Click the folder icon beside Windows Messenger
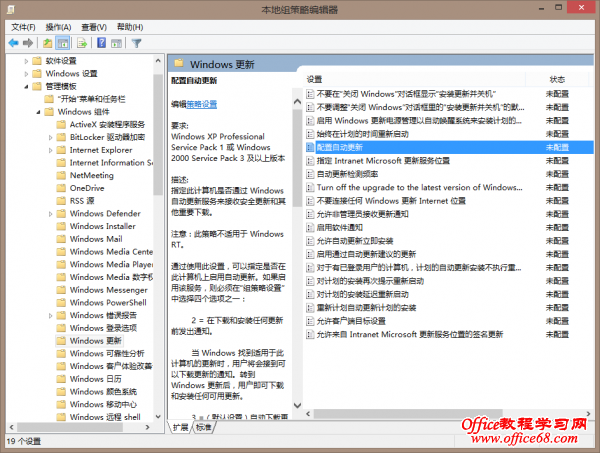Image resolution: width=600 pixels, height=453 pixels. (61, 290)
